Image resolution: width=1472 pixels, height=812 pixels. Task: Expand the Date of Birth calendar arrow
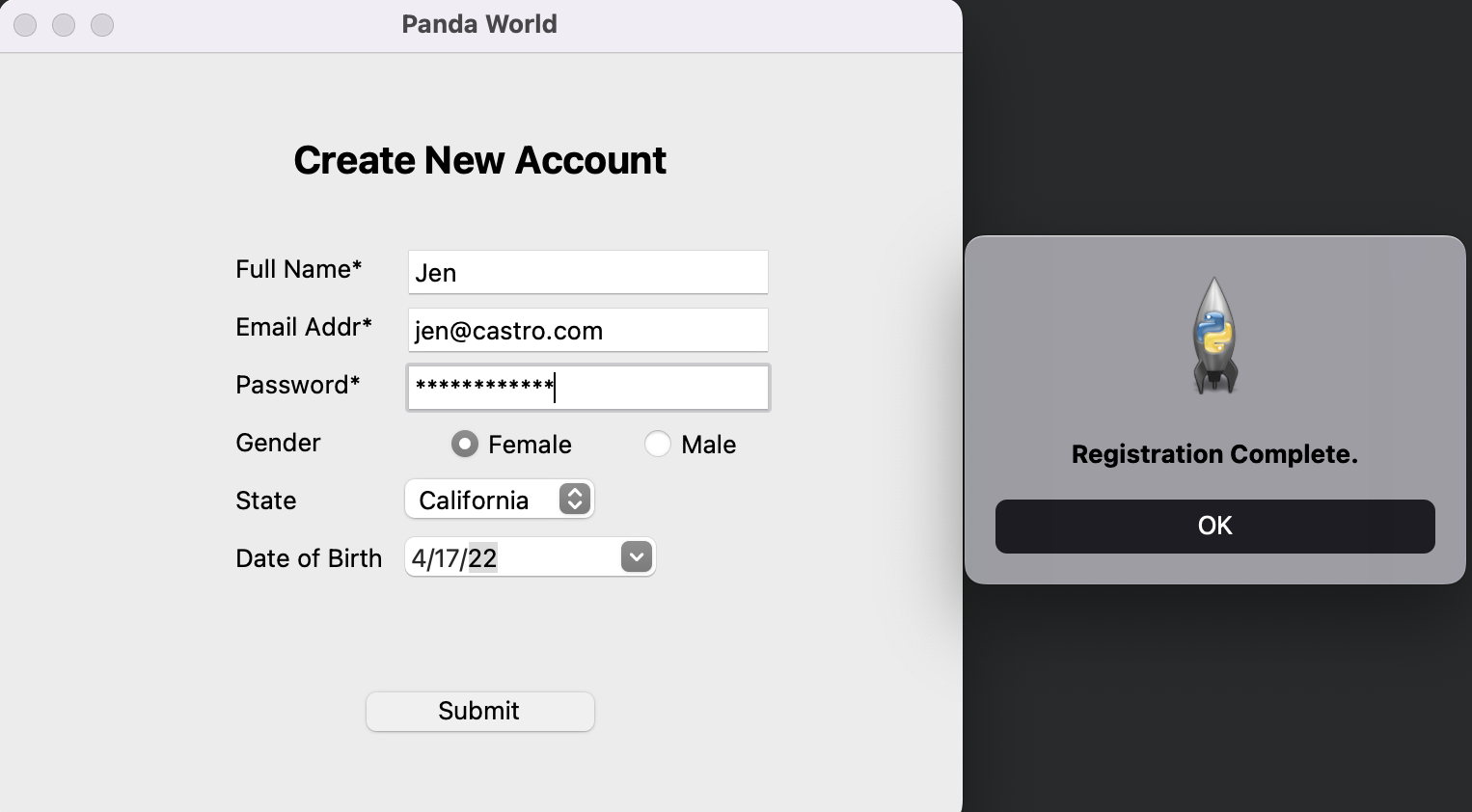pyautogui.click(x=637, y=556)
